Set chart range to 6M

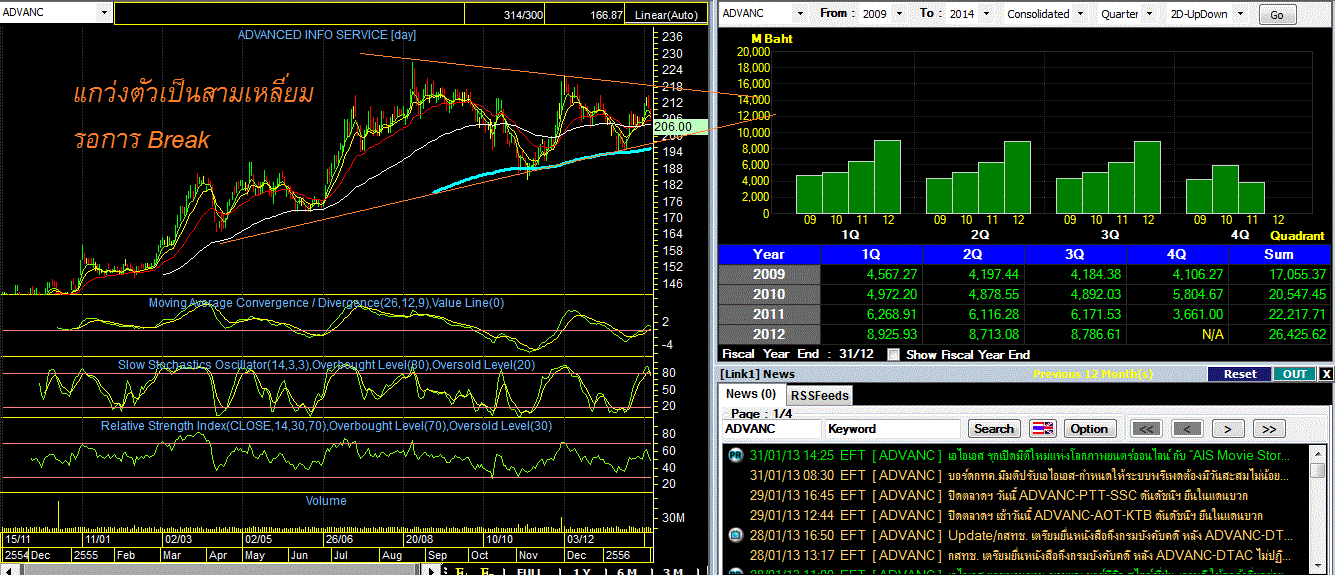point(627,571)
